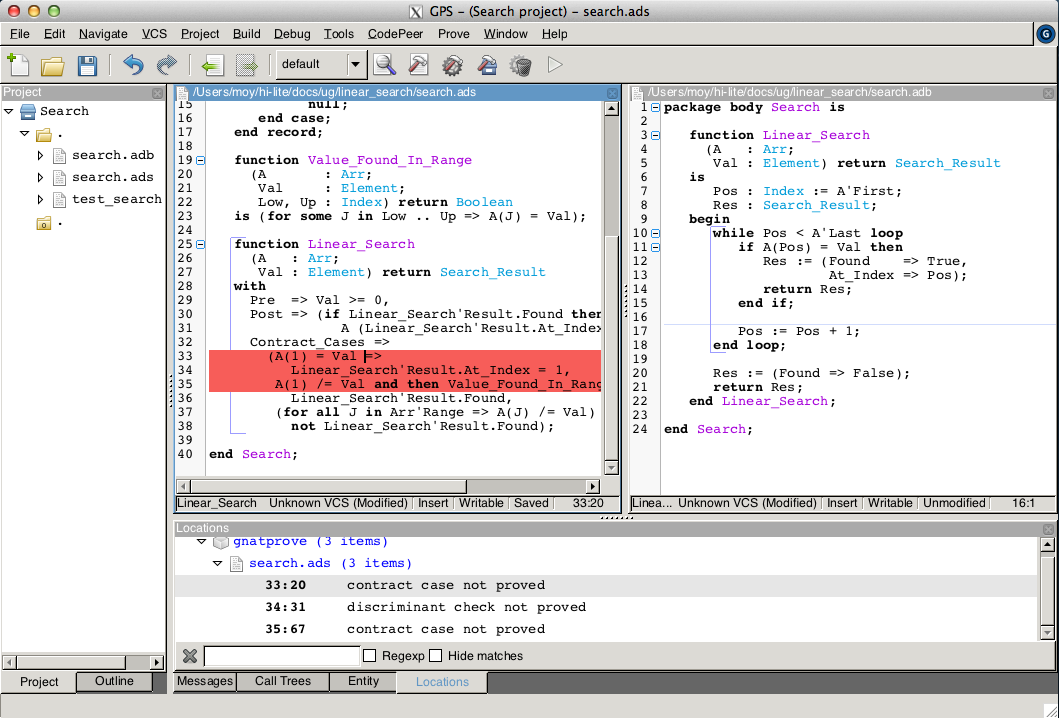The height and width of the screenshot is (718, 1059).
Task: Fold while loop at line 10 in search.adb
Action: click(x=656, y=233)
